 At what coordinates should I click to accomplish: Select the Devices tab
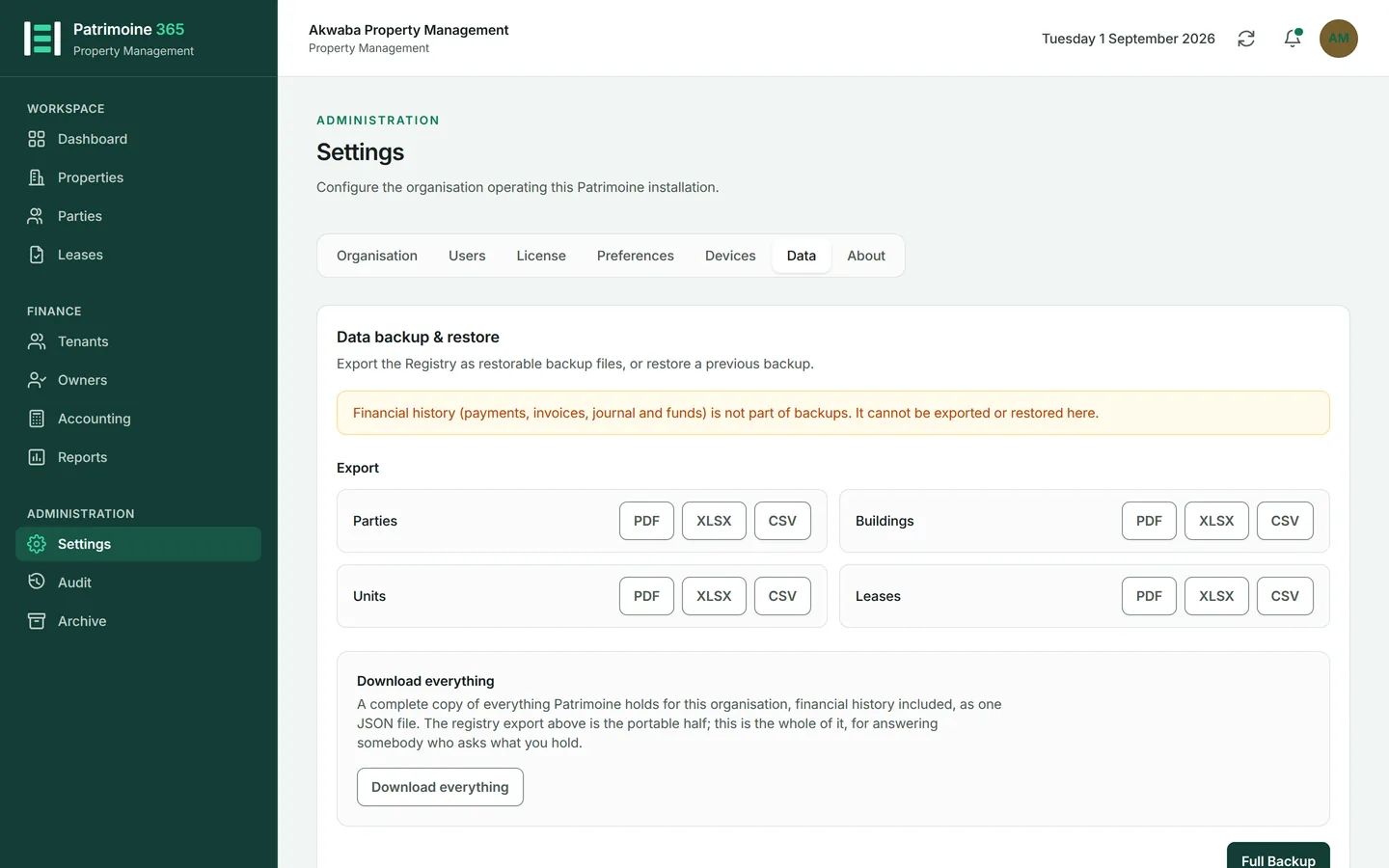coord(730,256)
